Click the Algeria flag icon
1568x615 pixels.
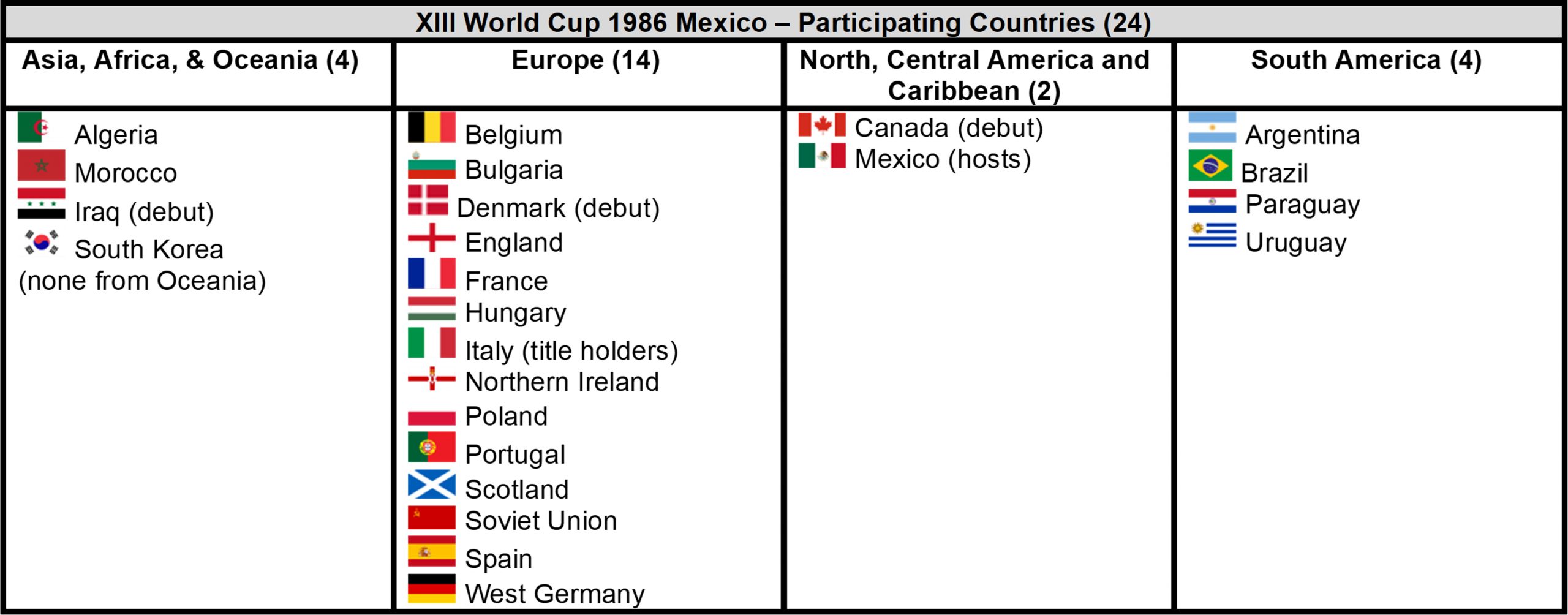pyautogui.click(x=34, y=127)
